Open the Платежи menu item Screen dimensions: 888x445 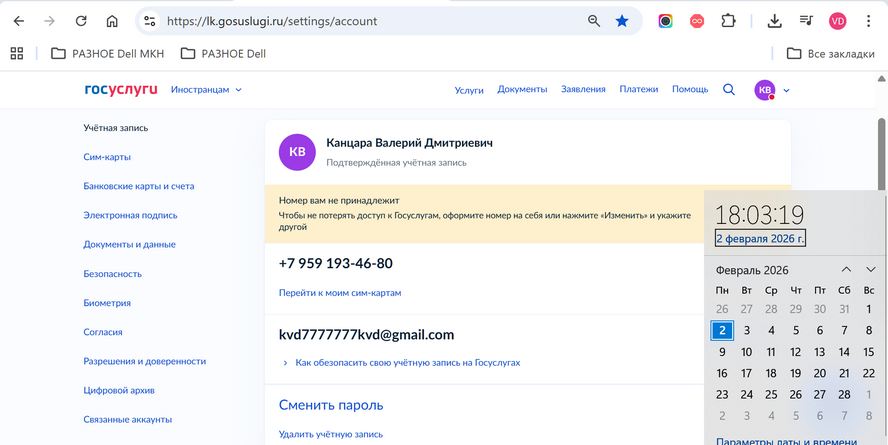tap(638, 89)
